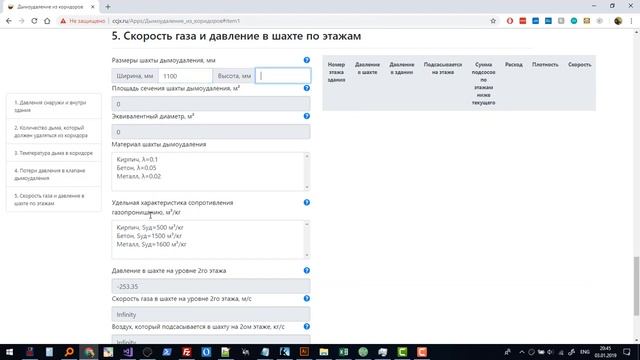The height and width of the screenshot is (360, 640).
Task: Click the ENG language indicator
Action: pyautogui.click(x=585, y=352)
